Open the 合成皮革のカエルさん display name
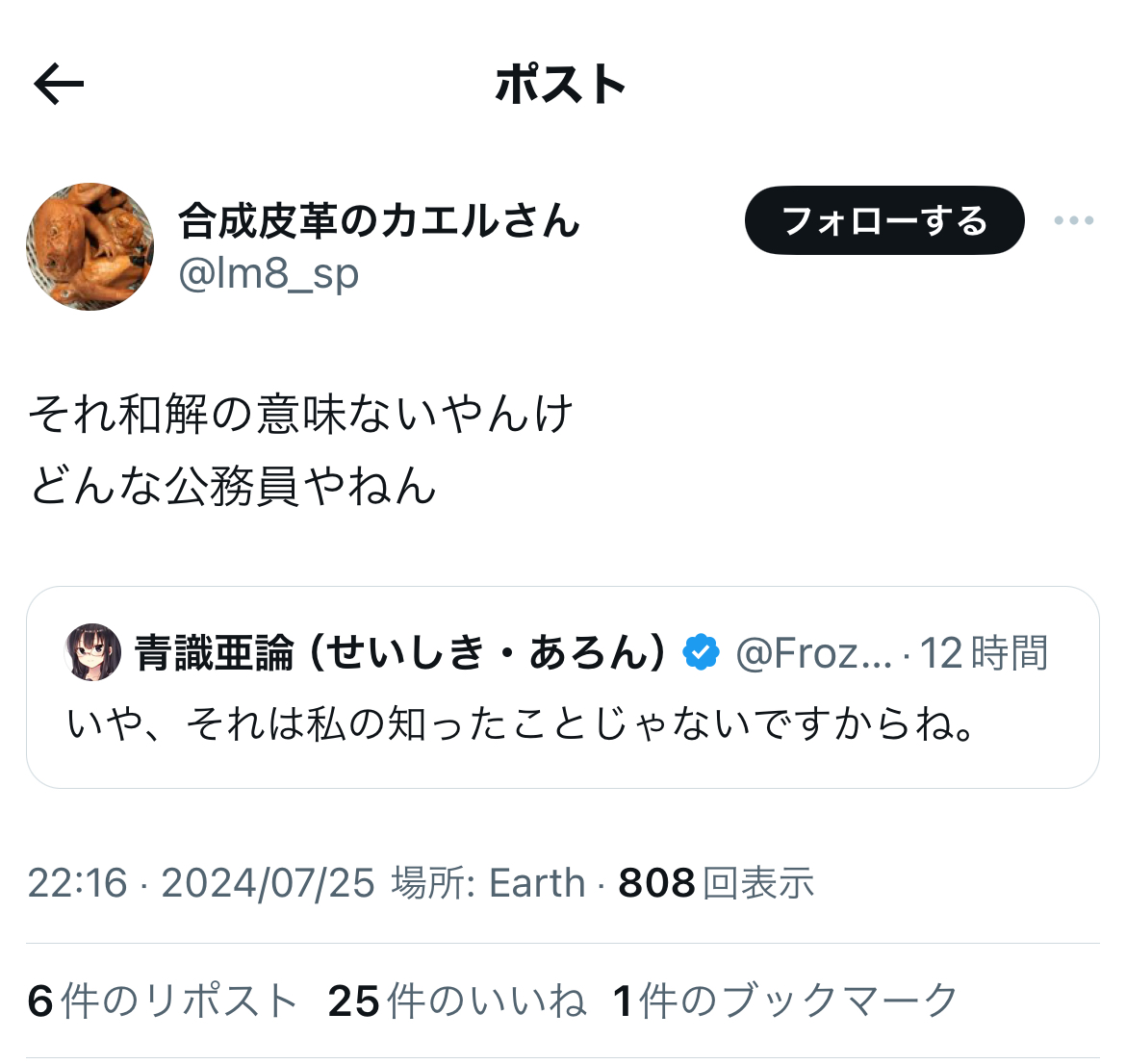 click(378, 220)
